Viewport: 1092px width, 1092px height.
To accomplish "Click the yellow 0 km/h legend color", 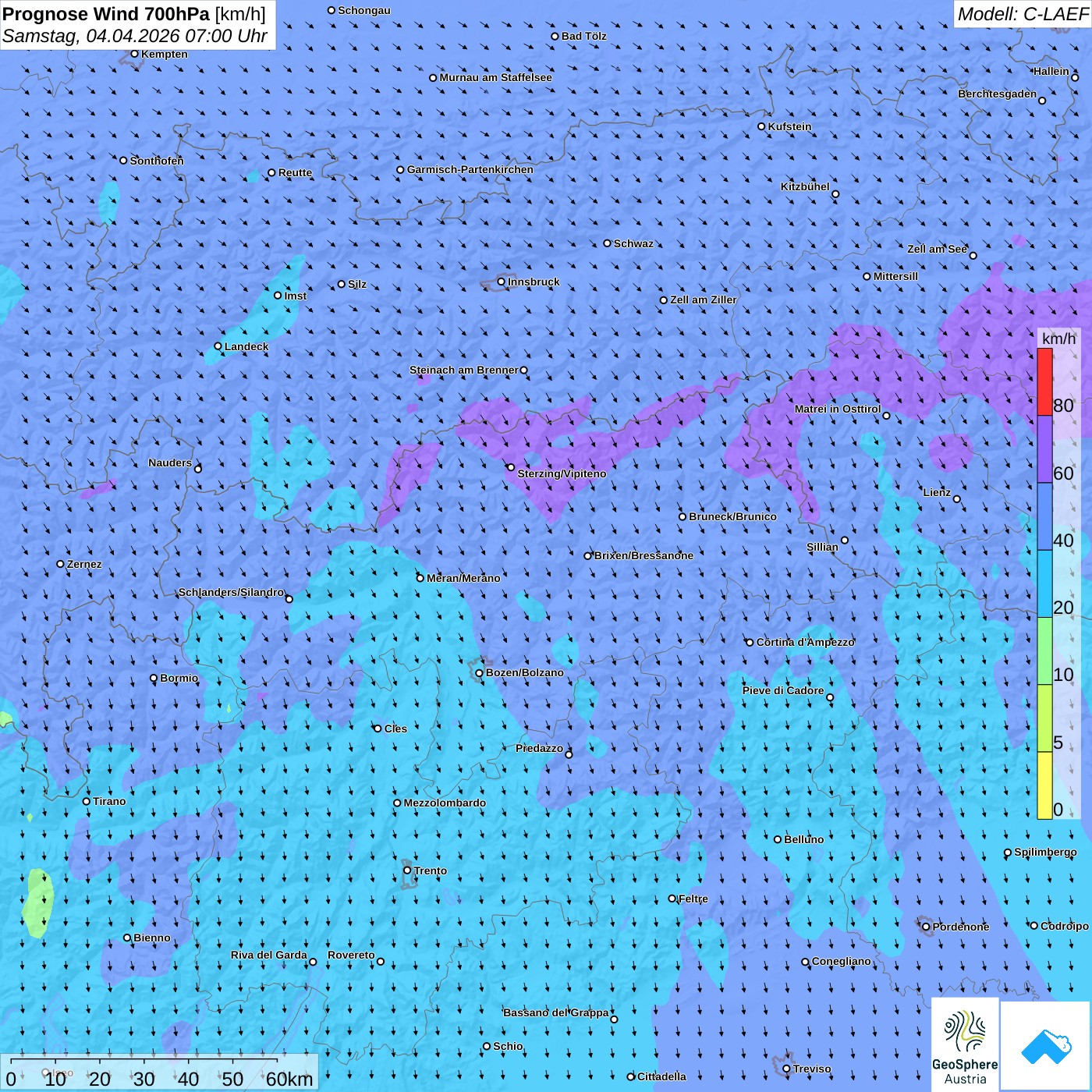I will pos(1044,785).
